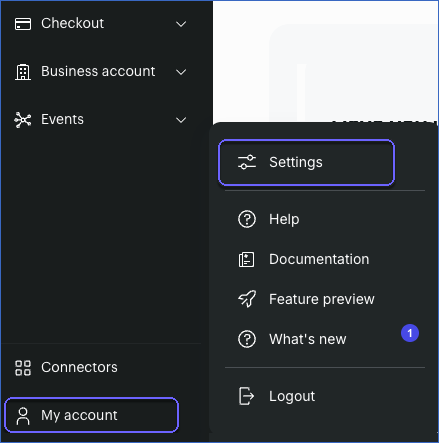Click the Feature preview rocket icon
Screen dimensions: 439x443
tap(247, 299)
